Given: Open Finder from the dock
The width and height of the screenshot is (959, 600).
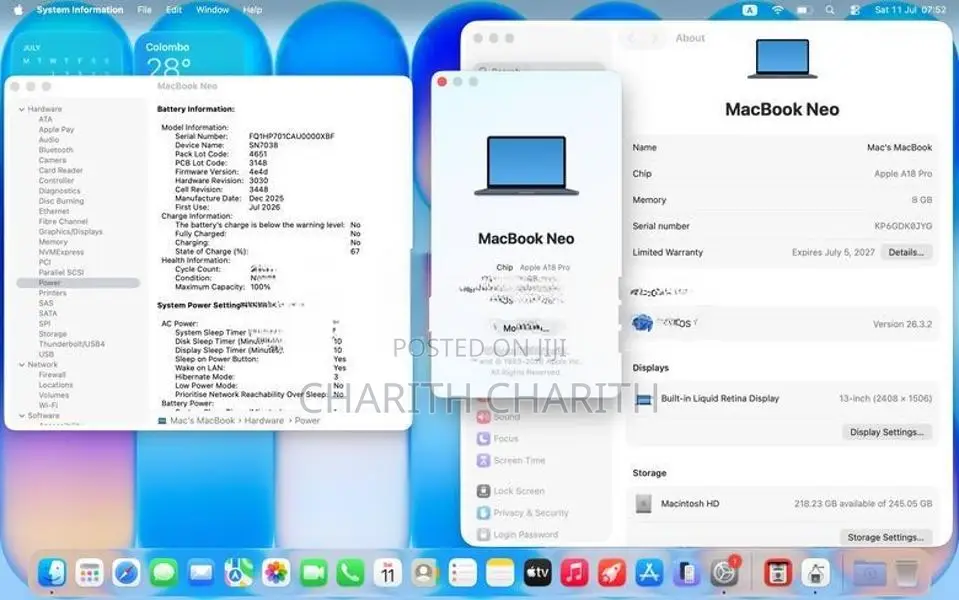Looking at the screenshot, I should tap(52, 573).
